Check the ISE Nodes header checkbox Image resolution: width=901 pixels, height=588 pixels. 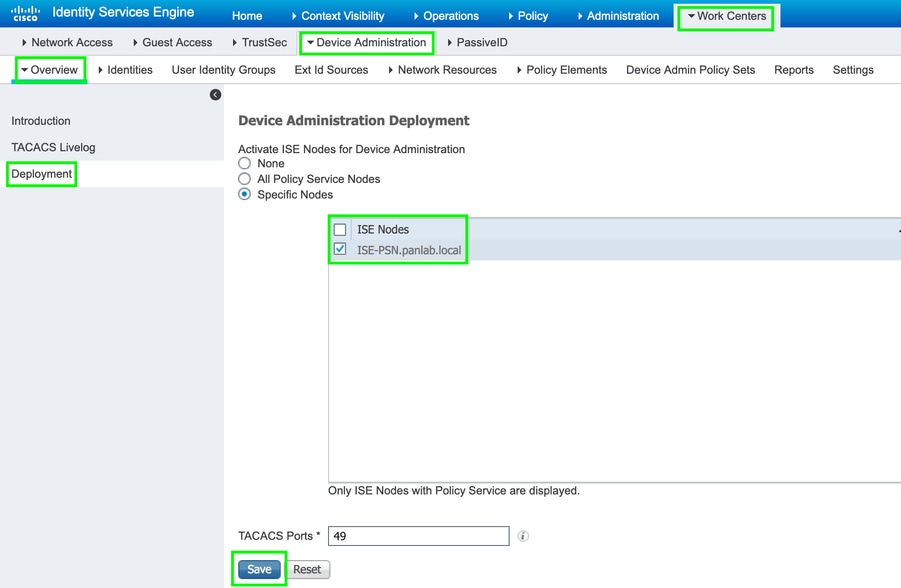coord(340,230)
